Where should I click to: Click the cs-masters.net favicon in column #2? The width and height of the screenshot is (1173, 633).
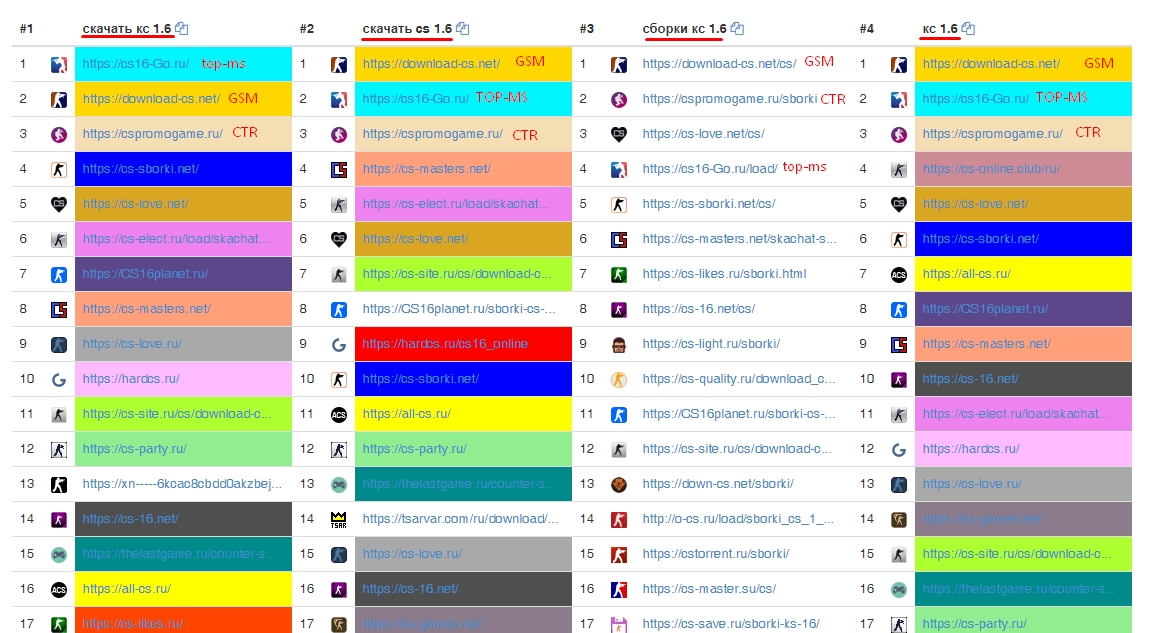pyautogui.click(x=339, y=170)
